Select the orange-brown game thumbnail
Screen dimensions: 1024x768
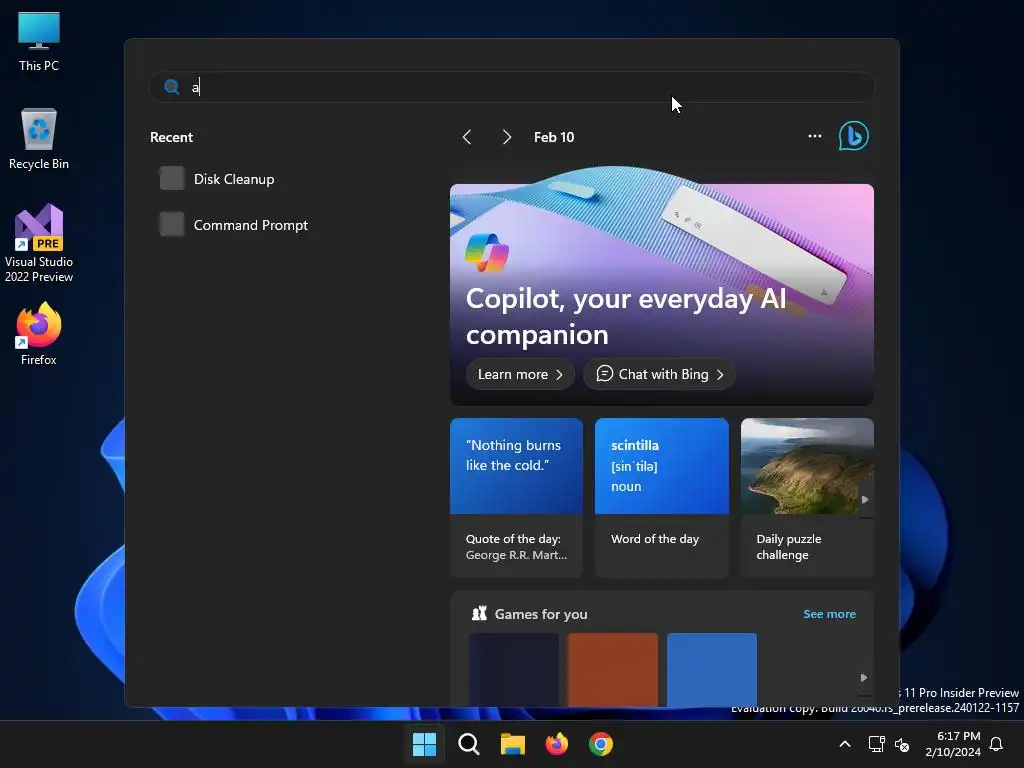click(x=613, y=669)
